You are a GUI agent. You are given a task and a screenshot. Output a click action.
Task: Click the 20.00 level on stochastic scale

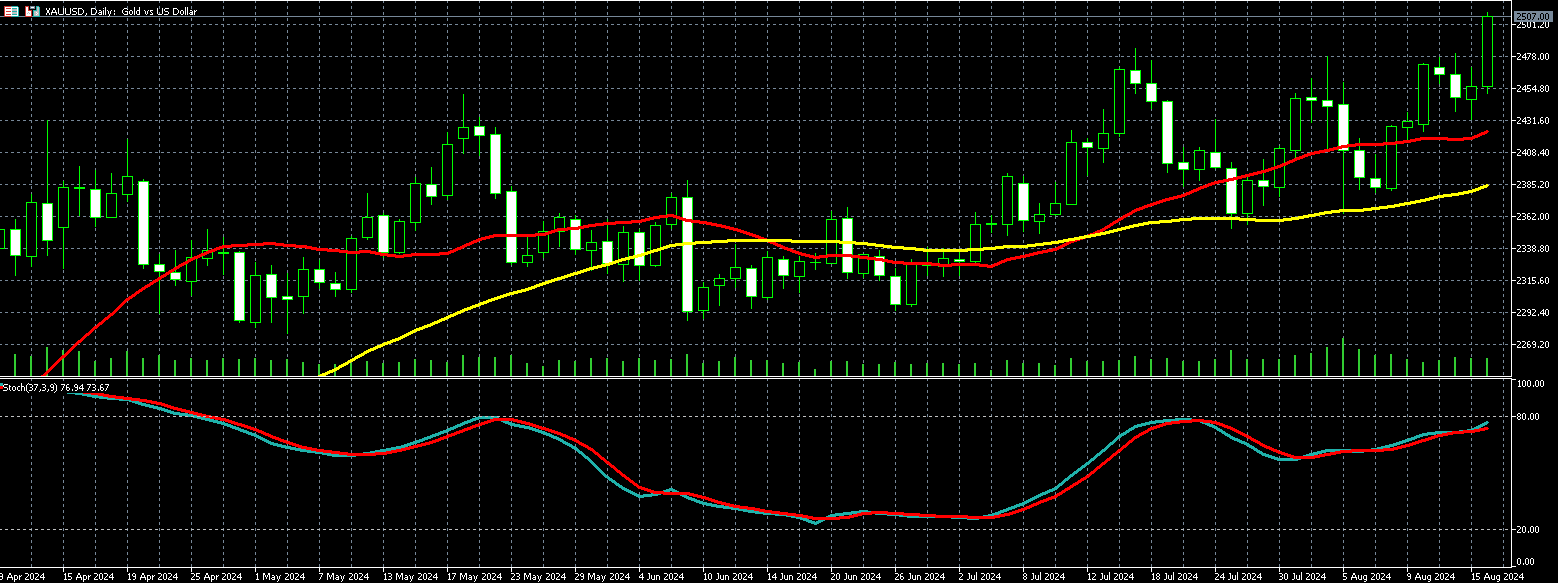tap(1529, 530)
